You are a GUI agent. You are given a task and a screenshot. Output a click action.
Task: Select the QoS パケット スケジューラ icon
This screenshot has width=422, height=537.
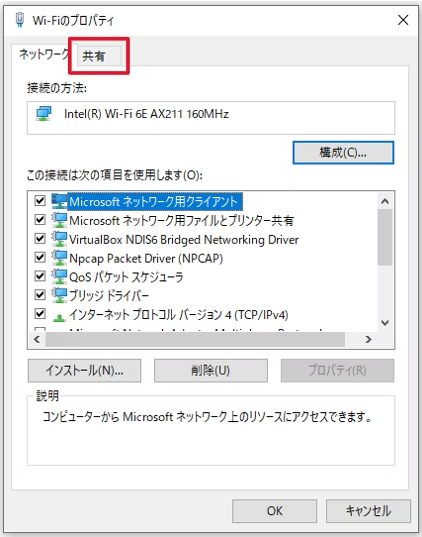coord(59,277)
